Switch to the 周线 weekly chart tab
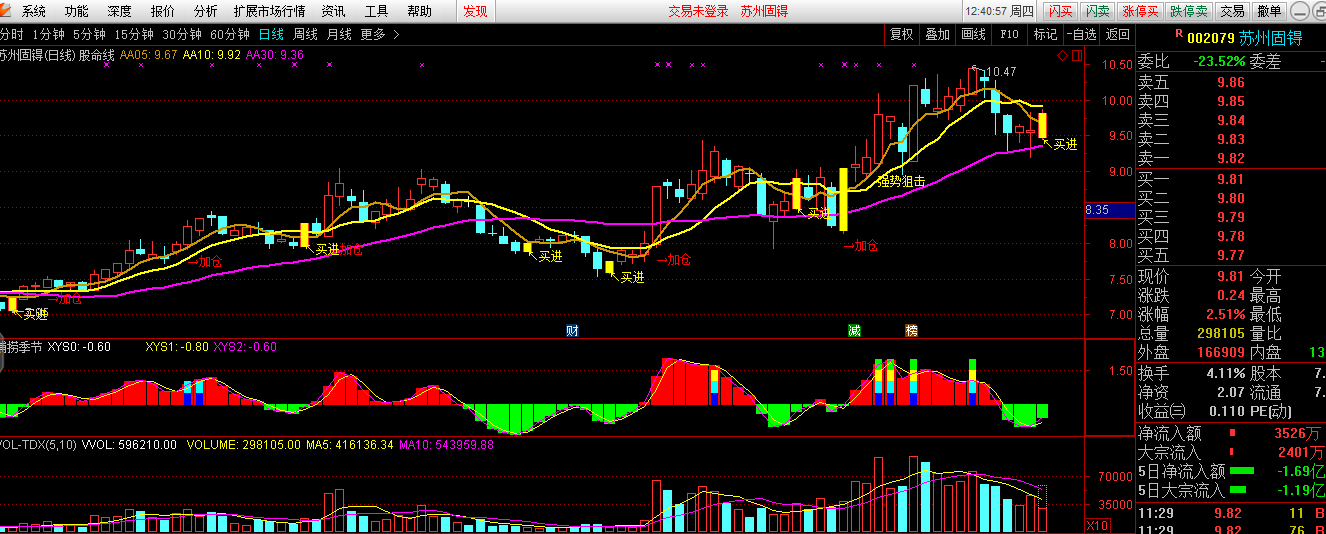Viewport: 1326px width, 534px height. (305, 34)
